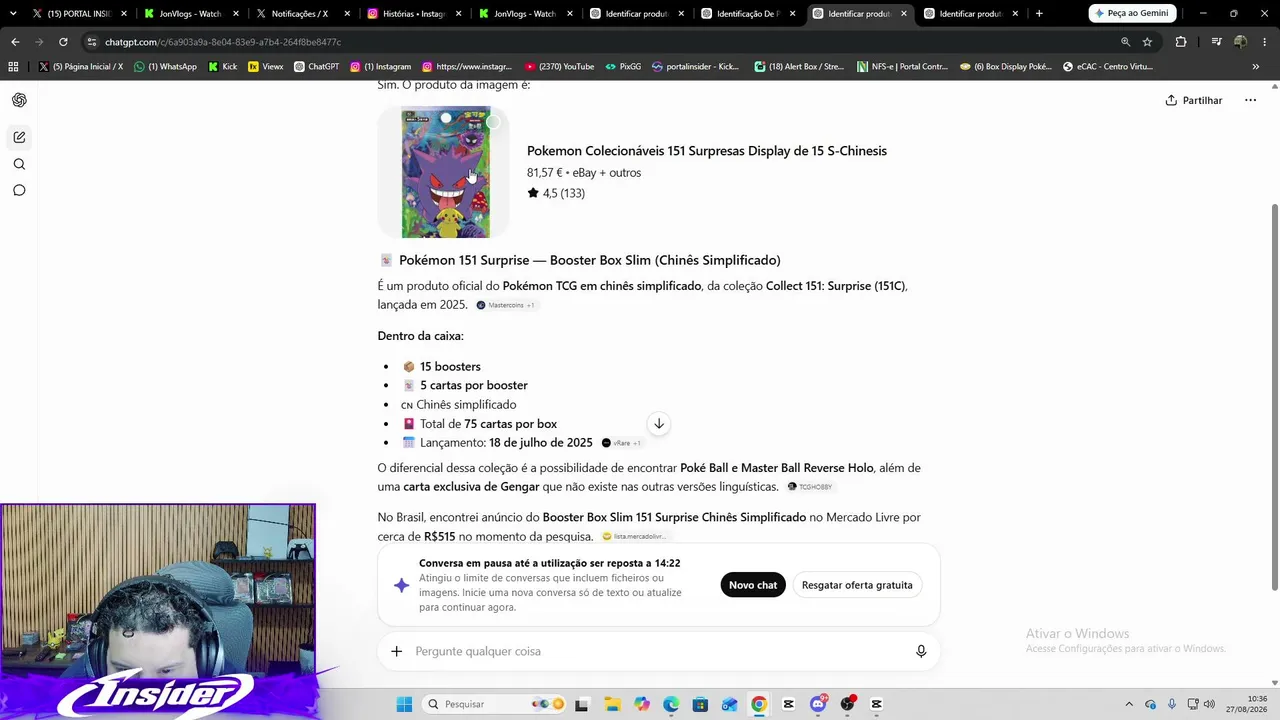Expand the system tray hidden icons chevron
Screen dimensions: 1280x720
(1129, 704)
